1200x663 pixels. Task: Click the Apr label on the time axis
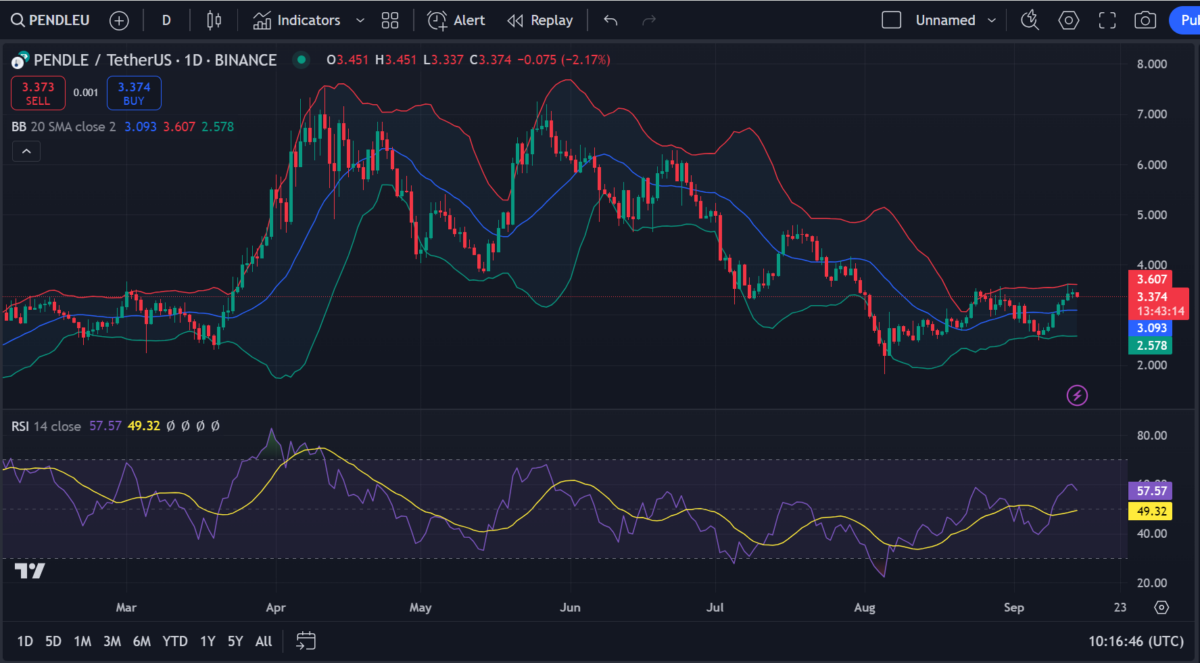277,607
